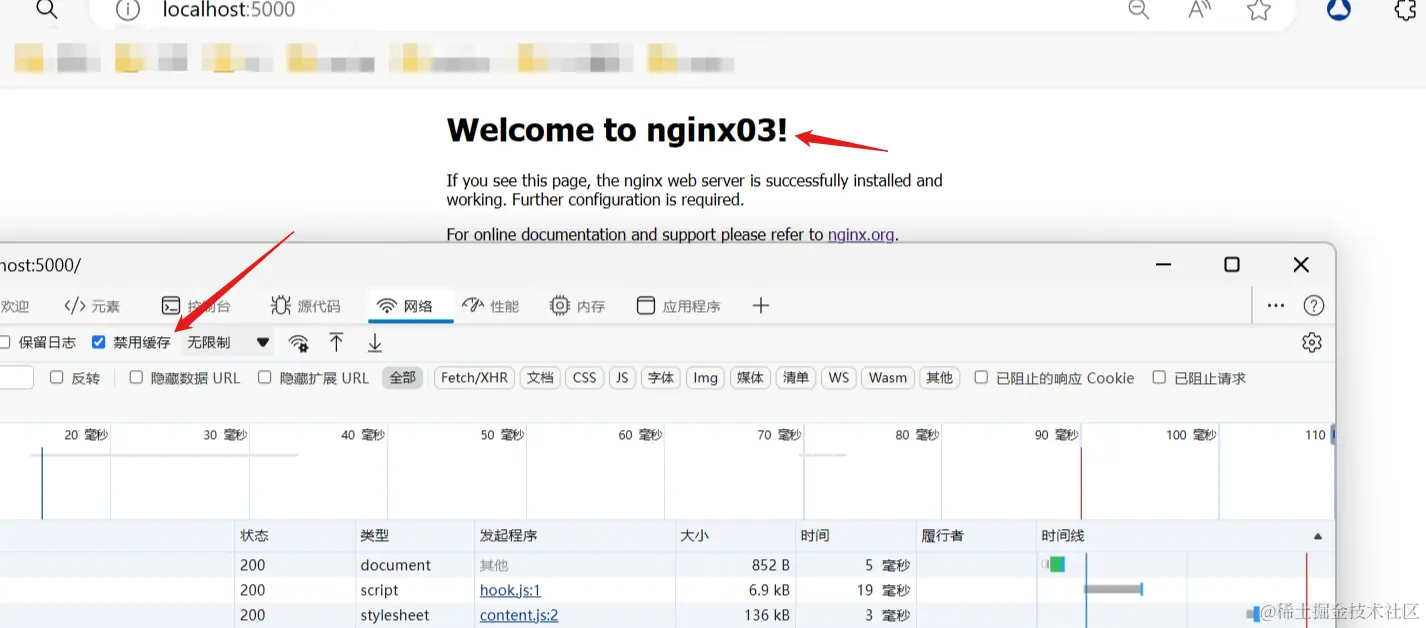Image resolution: width=1426 pixels, height=628 pixels.
Task: Click the localhost:5000 address bar
Action: 229,10
